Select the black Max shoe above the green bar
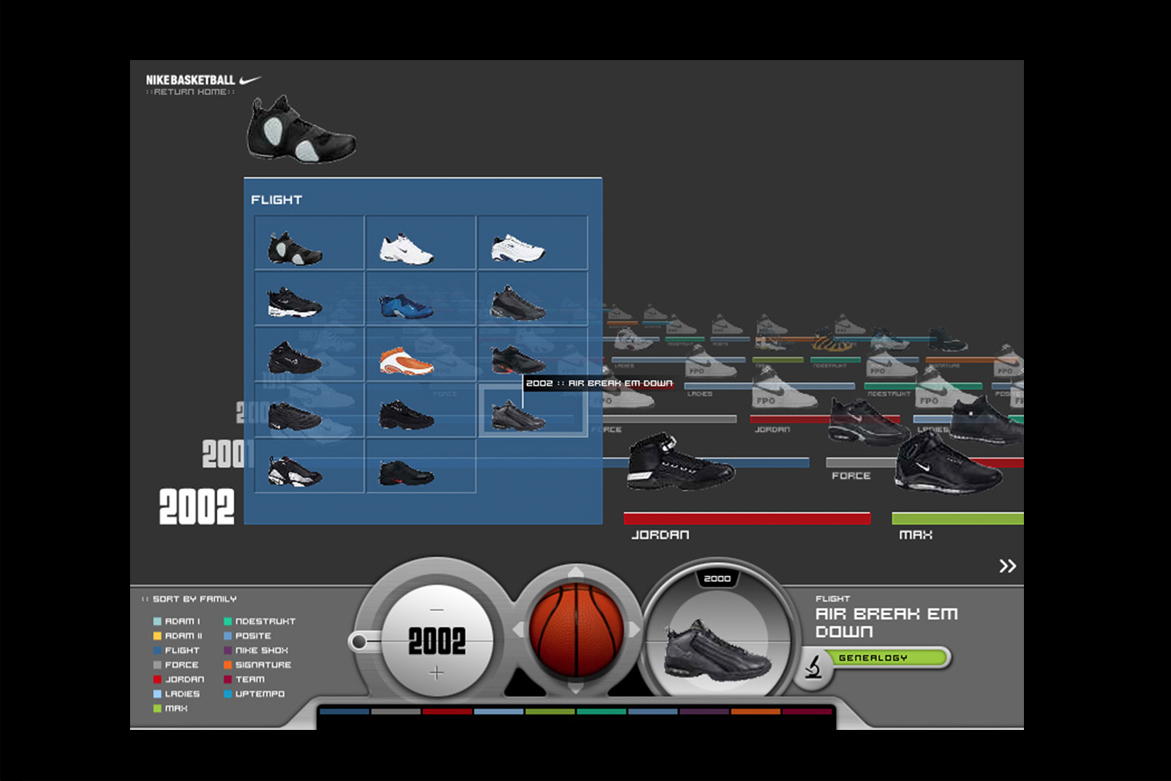The height and width of the screenshot is (781, 1171). [x=948, y=462]
